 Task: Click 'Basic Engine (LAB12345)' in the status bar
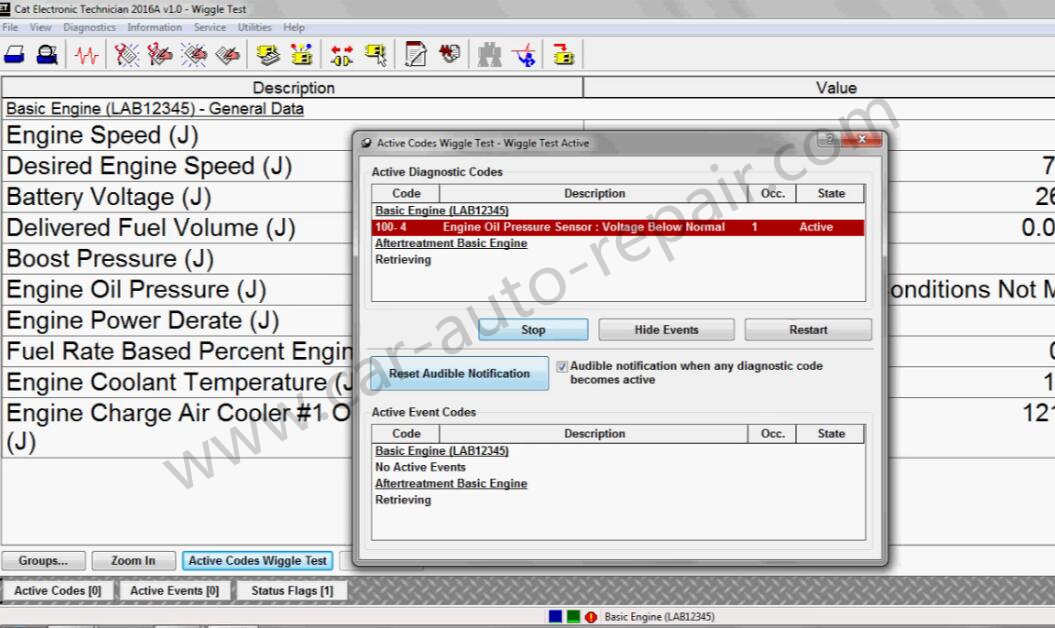(x=659, y=617)
